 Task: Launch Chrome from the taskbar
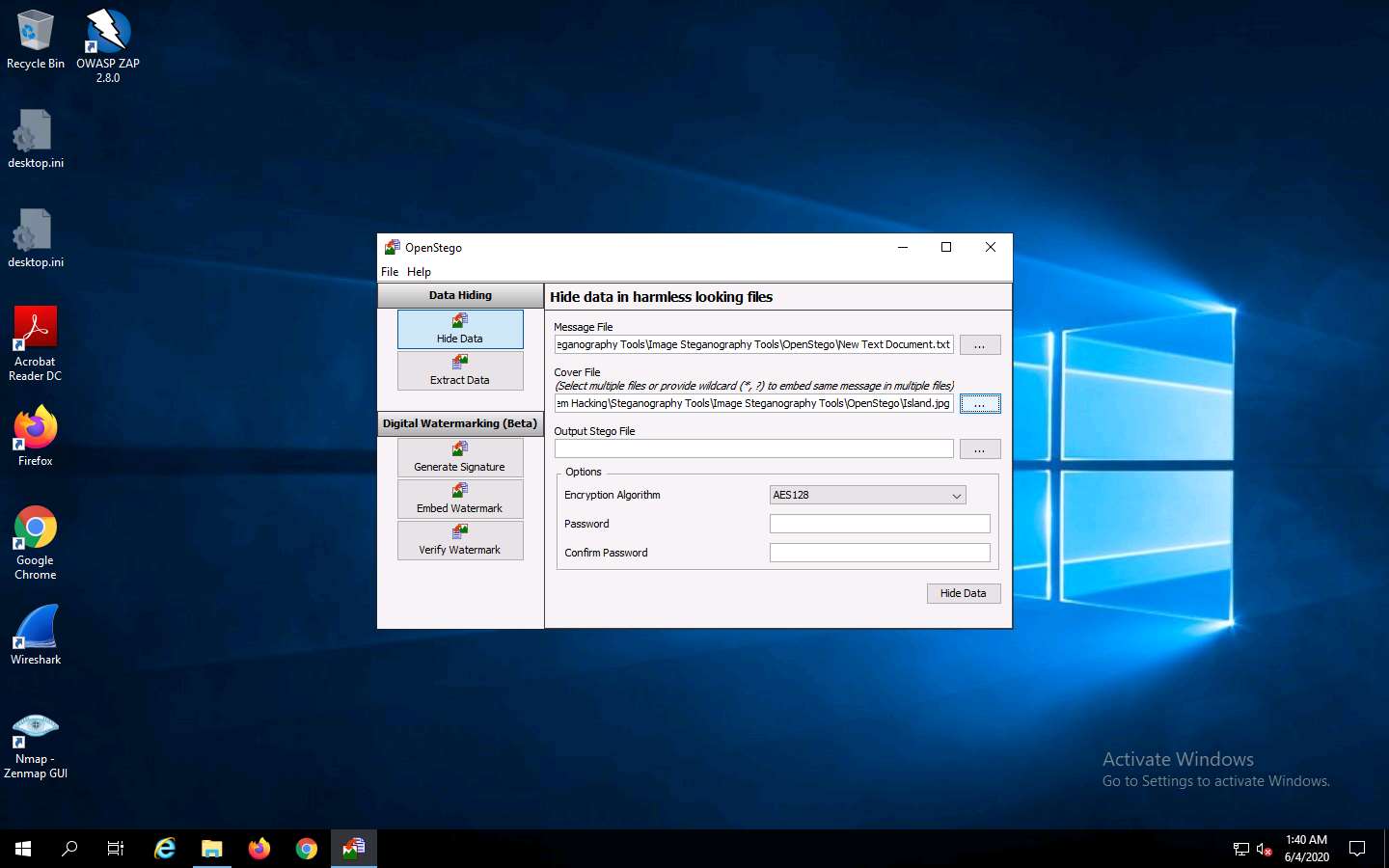[307, 849]
